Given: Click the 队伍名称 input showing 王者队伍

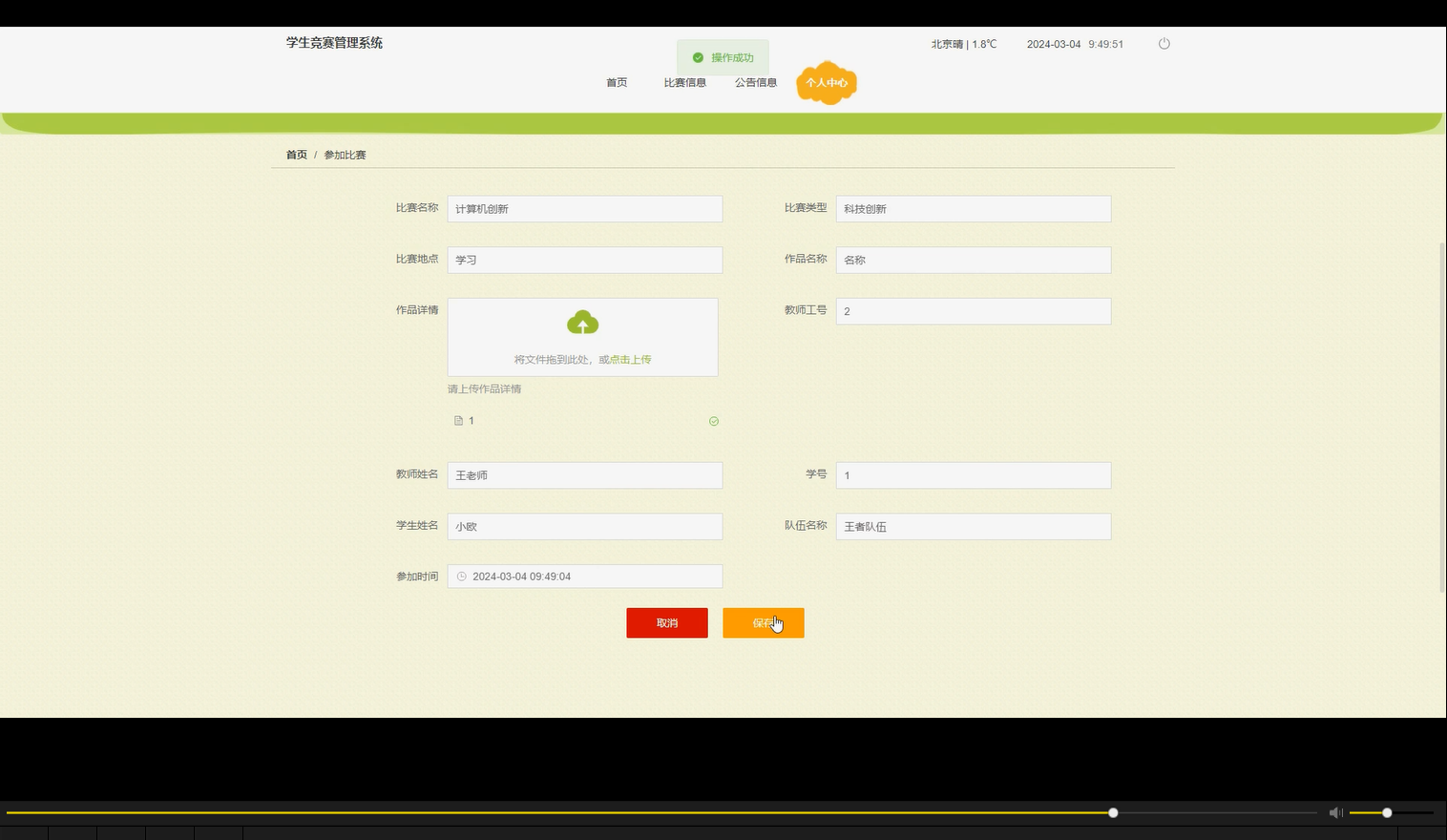Looking at the screenshot, I should coord(973,526).
